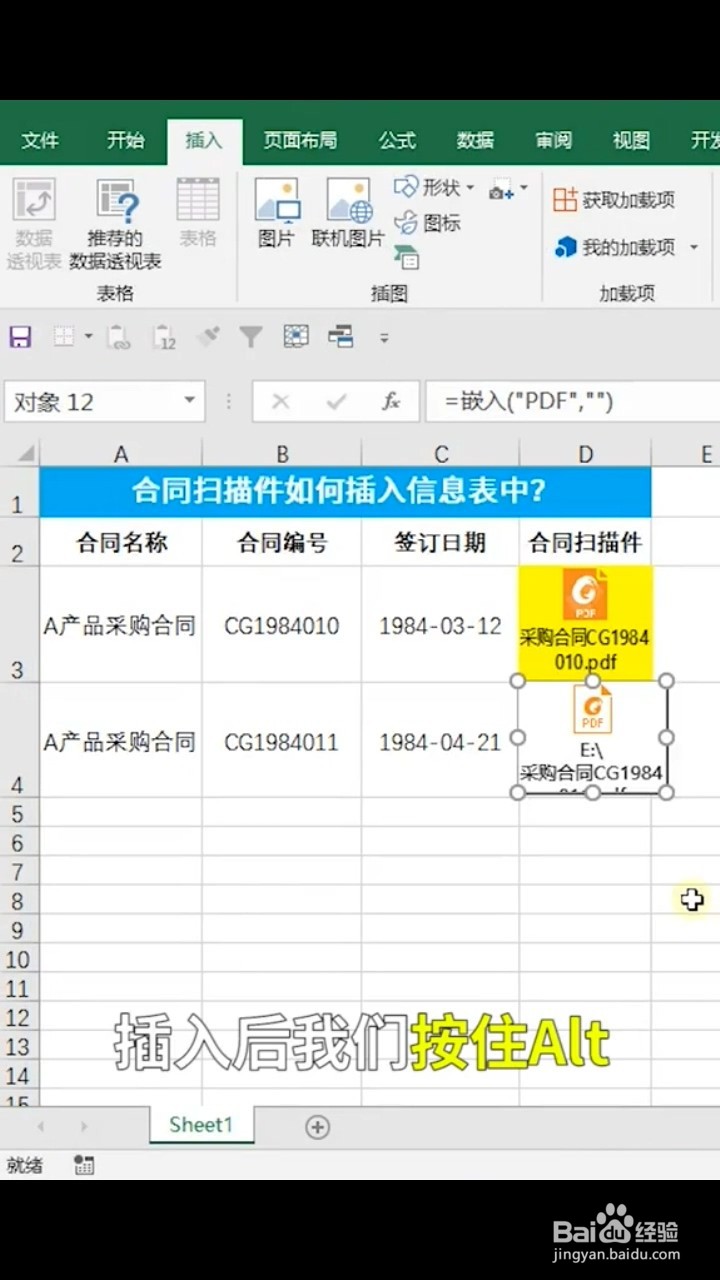Switch to the 开始 ribbon tab

click(x=125, y=141)
